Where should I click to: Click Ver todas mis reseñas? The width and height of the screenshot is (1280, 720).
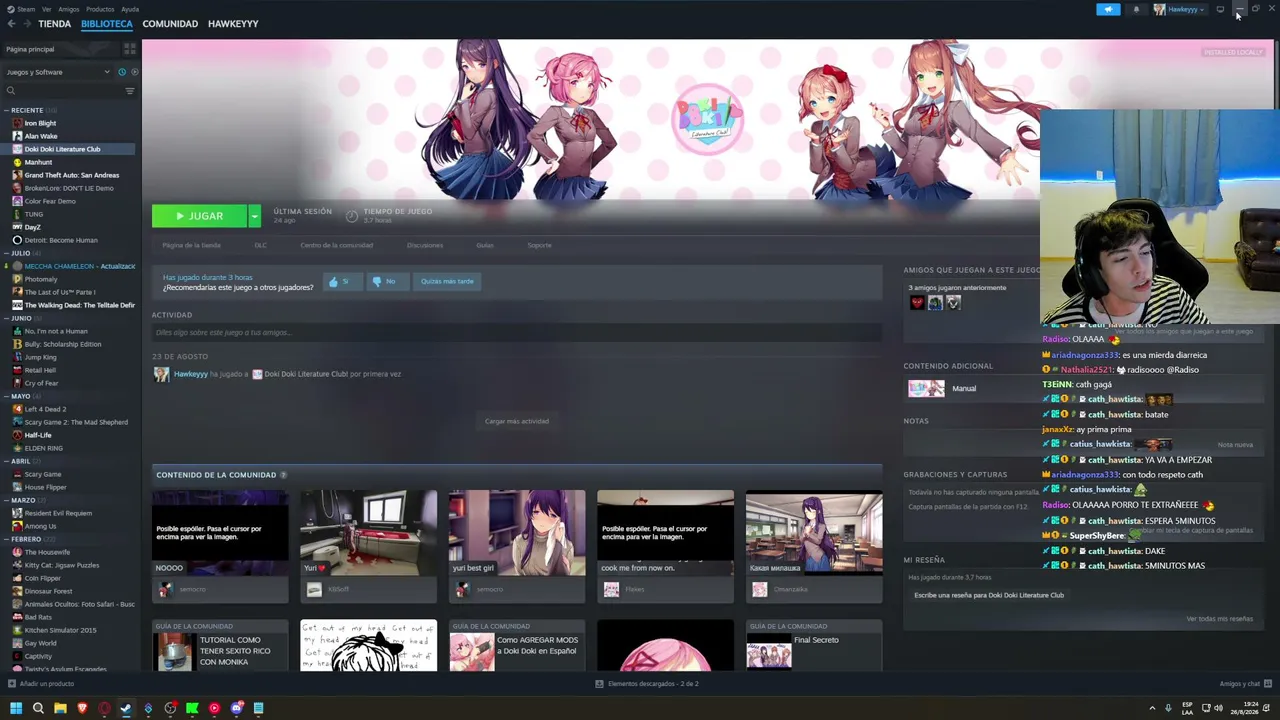1219,619
